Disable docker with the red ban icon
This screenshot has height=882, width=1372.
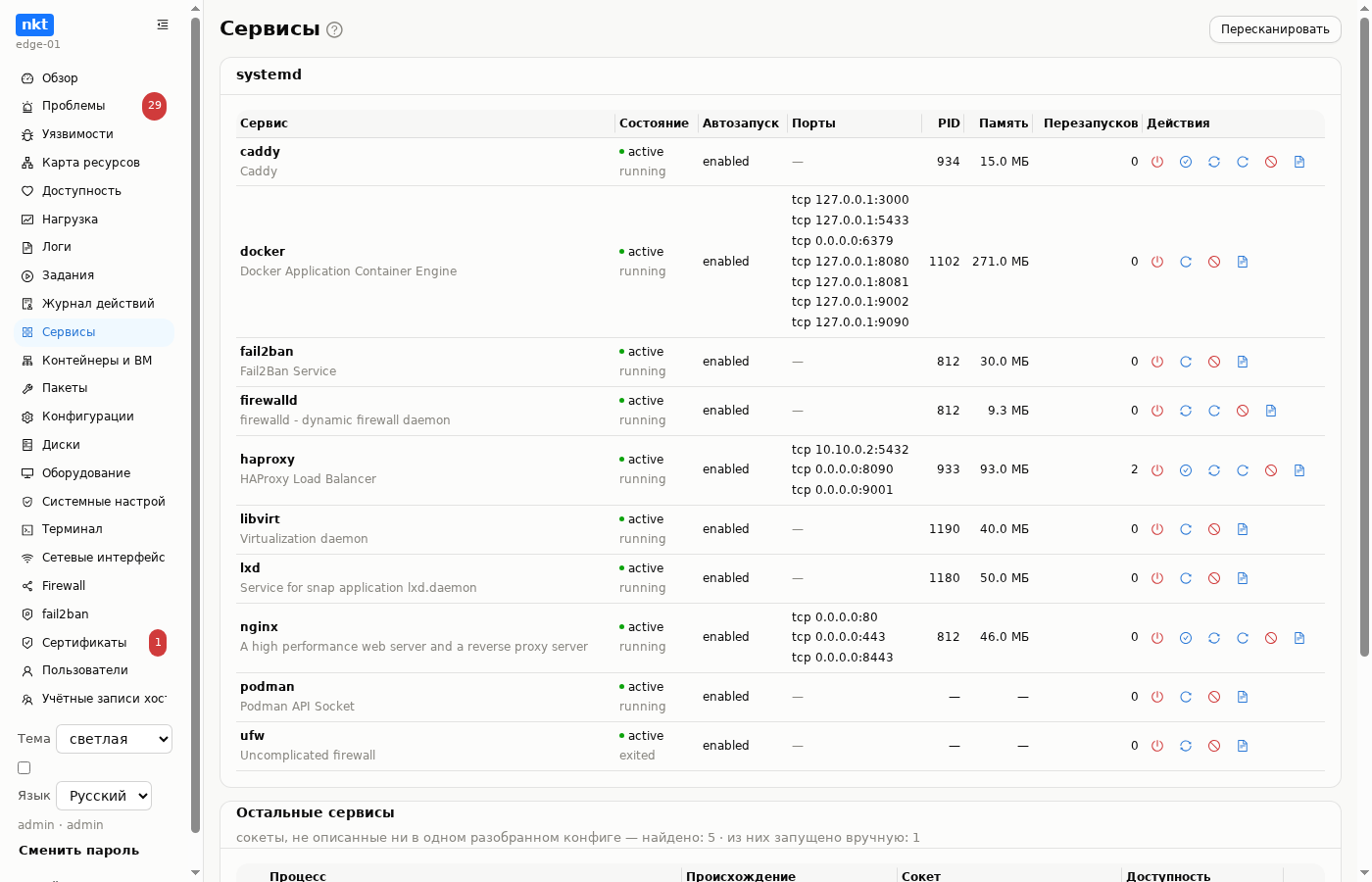(1214, 262)
